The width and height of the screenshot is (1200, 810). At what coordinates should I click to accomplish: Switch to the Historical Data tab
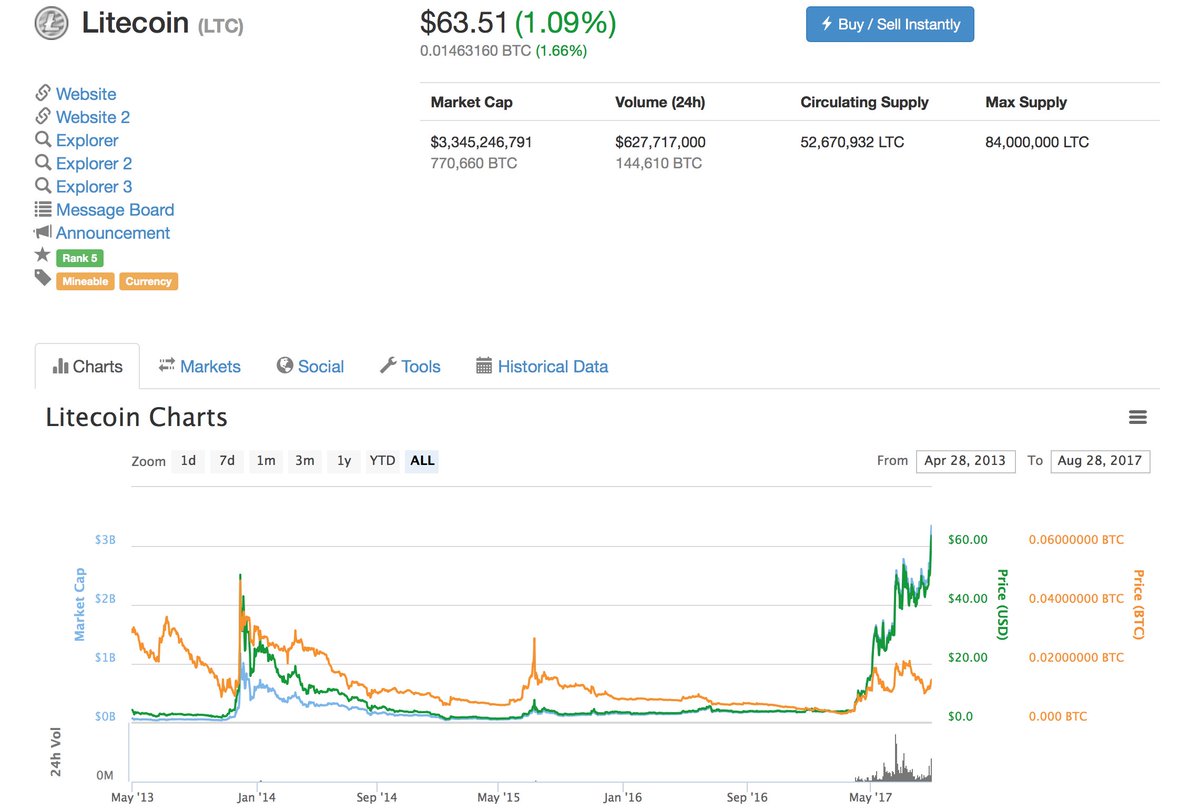(542, 367)
